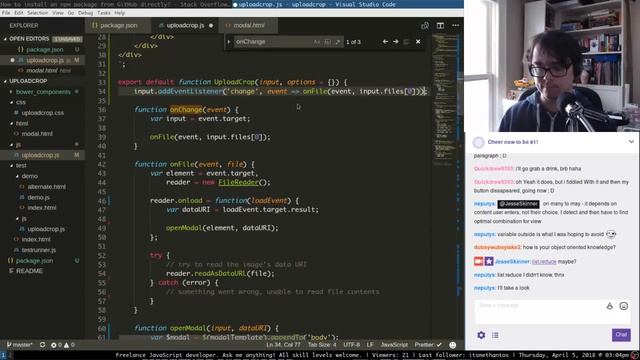Image resolution: width=640 pixels, height=360 pixels.
Task: Open the Go menu
Action: [x=71, y=13]
